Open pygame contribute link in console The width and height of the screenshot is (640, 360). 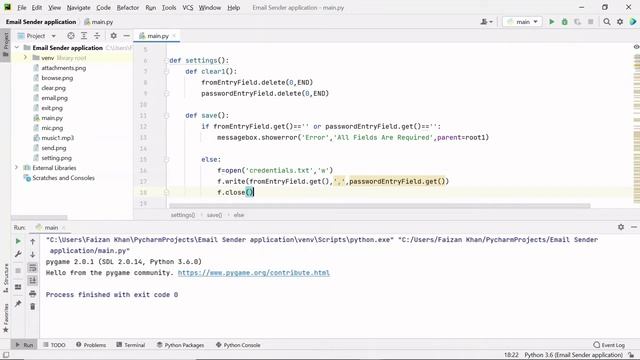point(253,273)
